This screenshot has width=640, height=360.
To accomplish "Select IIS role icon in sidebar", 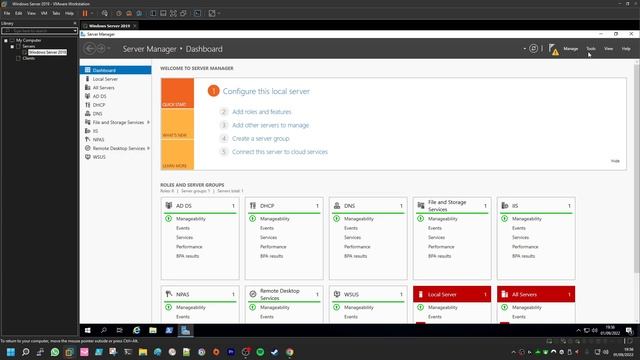I will (x=87, y=131).
